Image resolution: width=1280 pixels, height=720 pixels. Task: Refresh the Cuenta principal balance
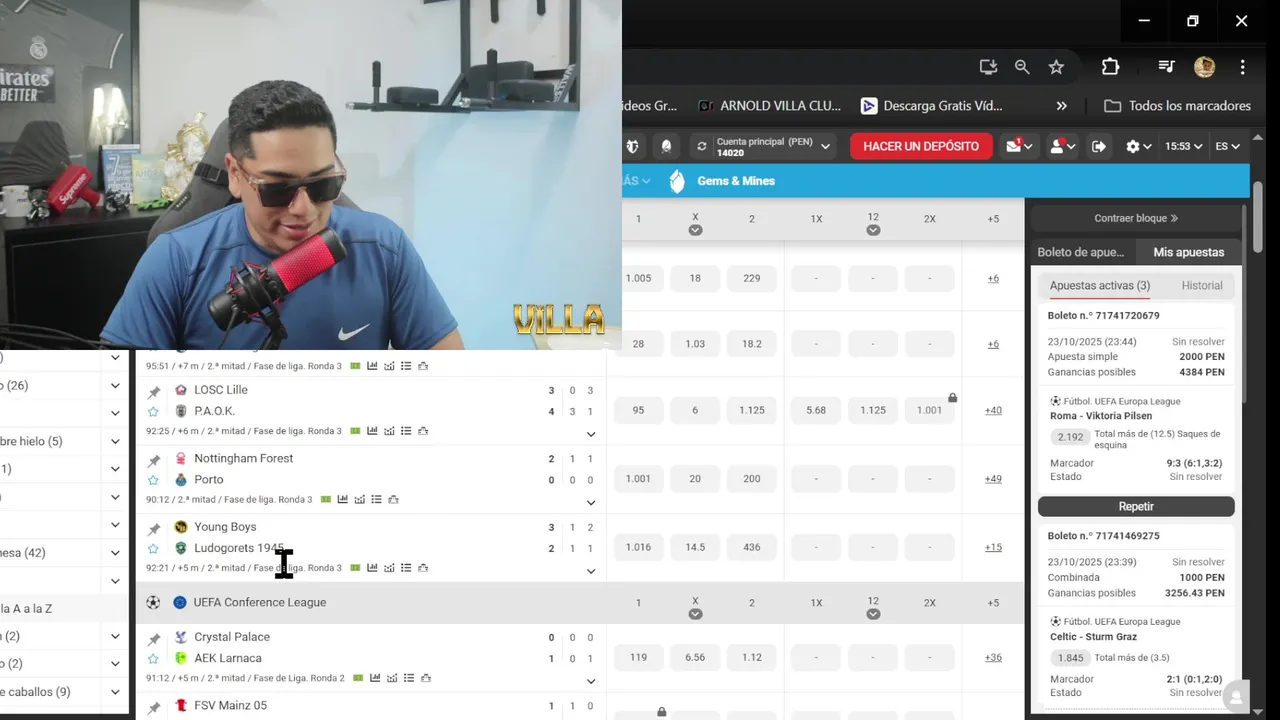pos(702,146)
